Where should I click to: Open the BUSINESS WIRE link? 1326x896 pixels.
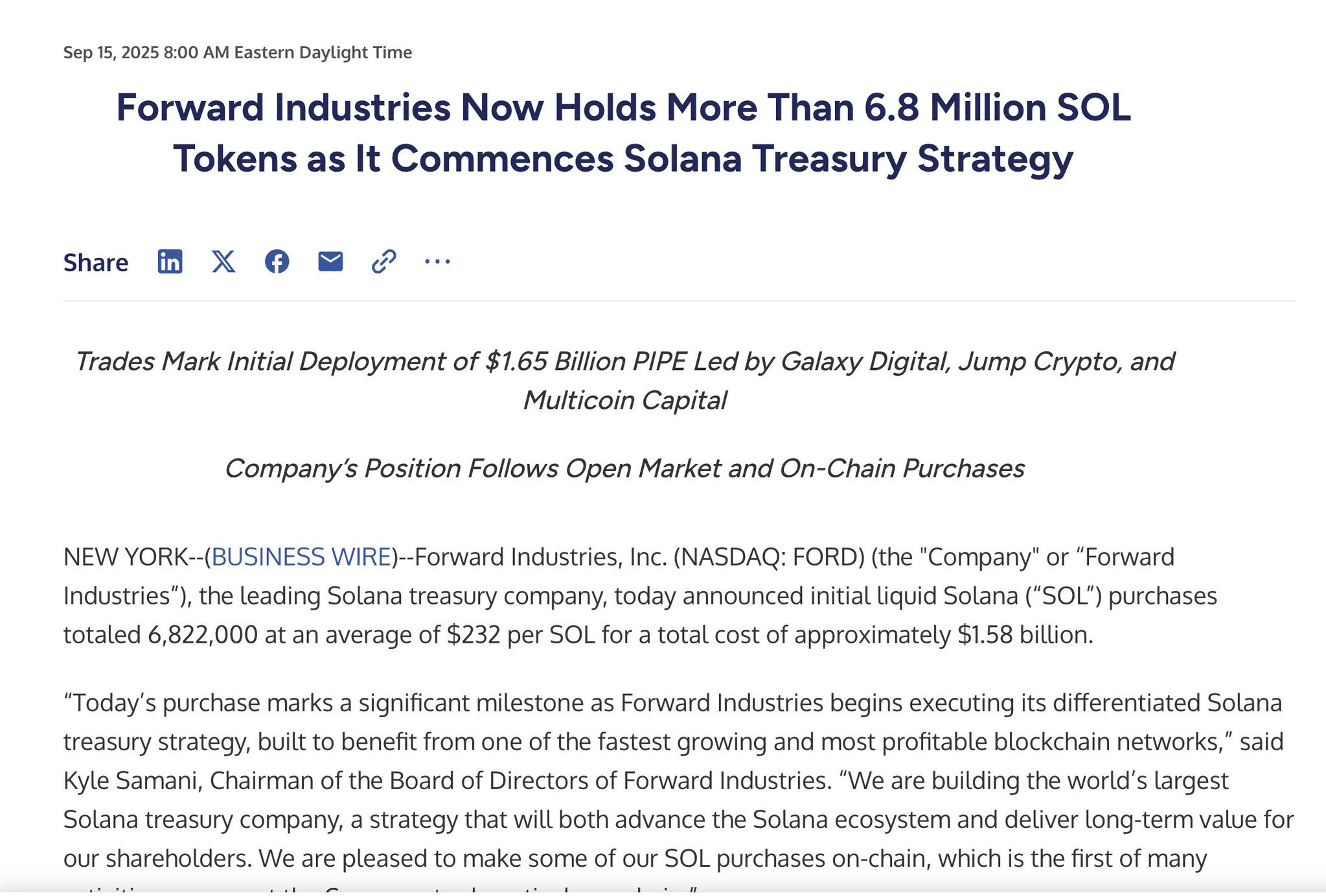point(301,557)
